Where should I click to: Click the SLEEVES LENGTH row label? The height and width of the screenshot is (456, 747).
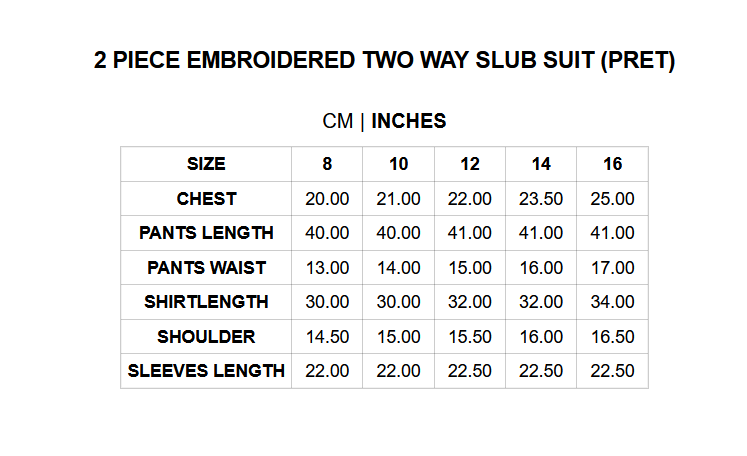coord(206,371)
